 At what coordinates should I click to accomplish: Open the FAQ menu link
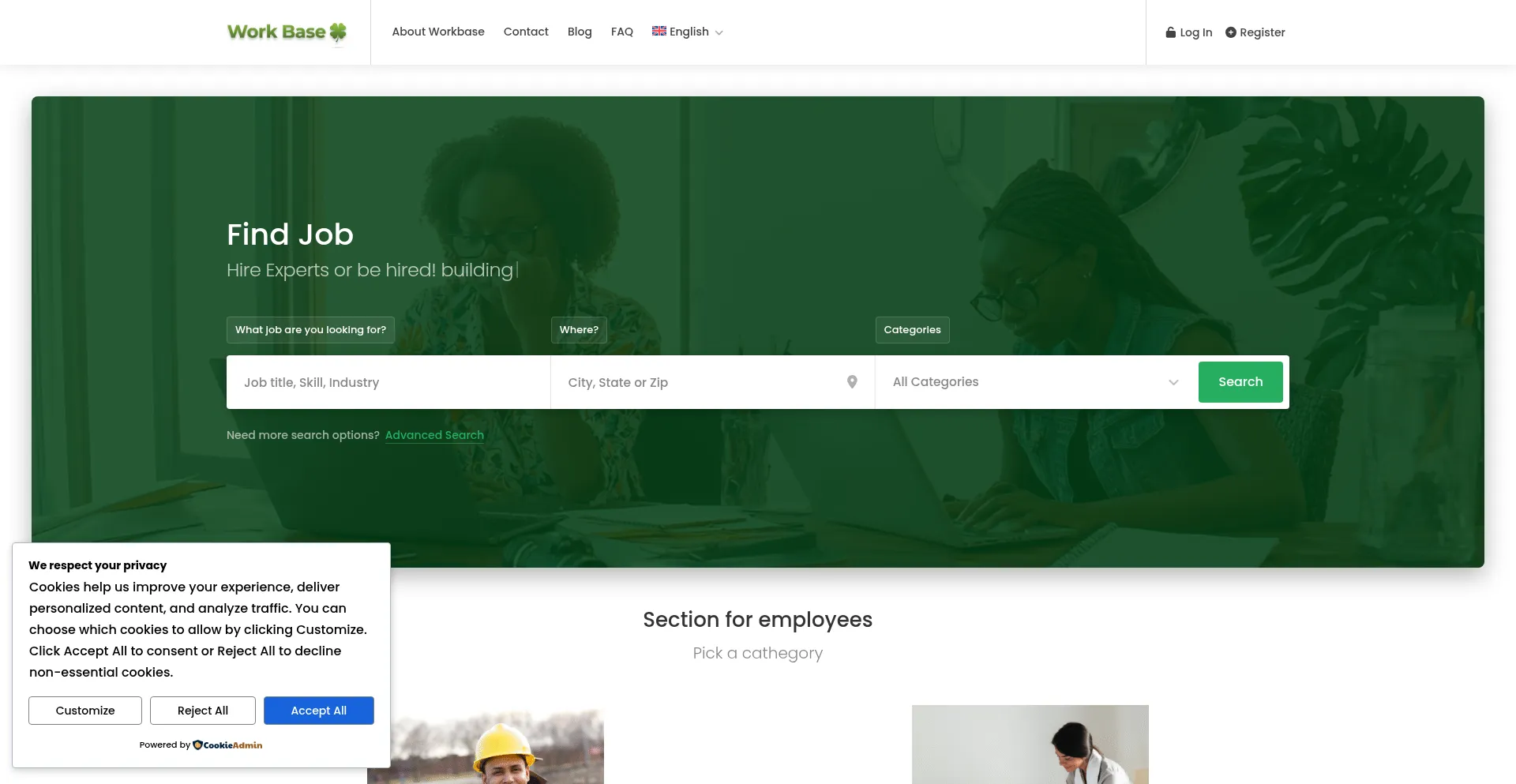tap(622, 32)
